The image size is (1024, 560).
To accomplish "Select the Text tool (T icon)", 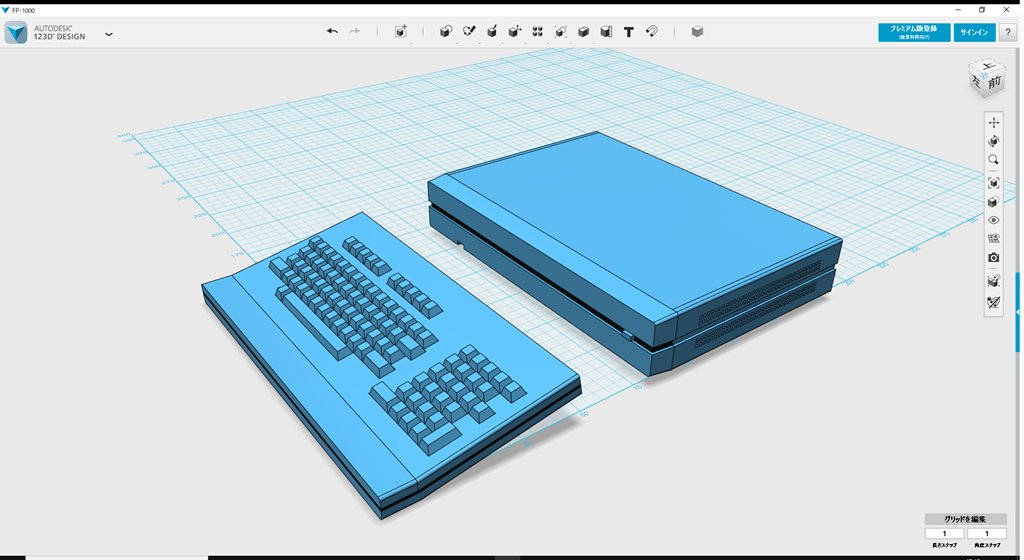I will click(629, 32).
